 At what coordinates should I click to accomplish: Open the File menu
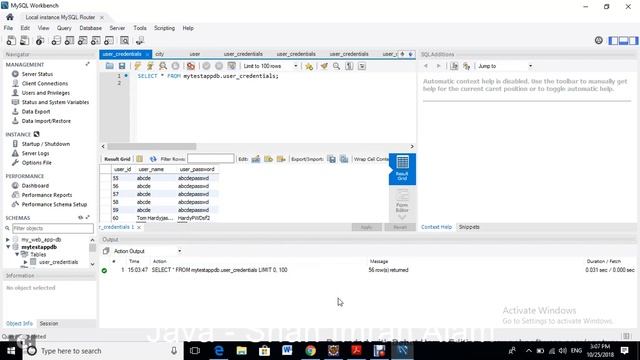point(8,28)
